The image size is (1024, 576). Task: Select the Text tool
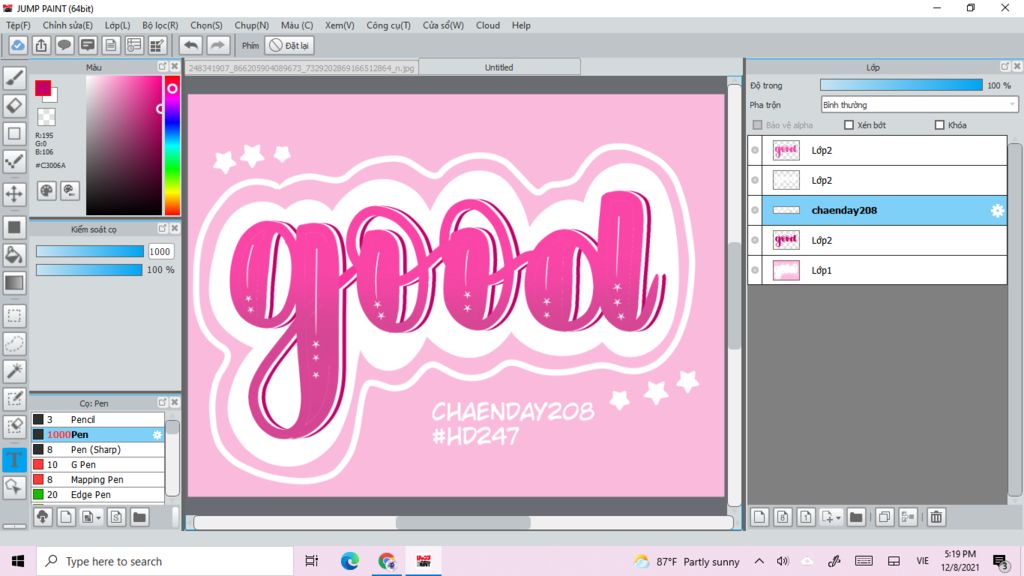tap(14, 459)
